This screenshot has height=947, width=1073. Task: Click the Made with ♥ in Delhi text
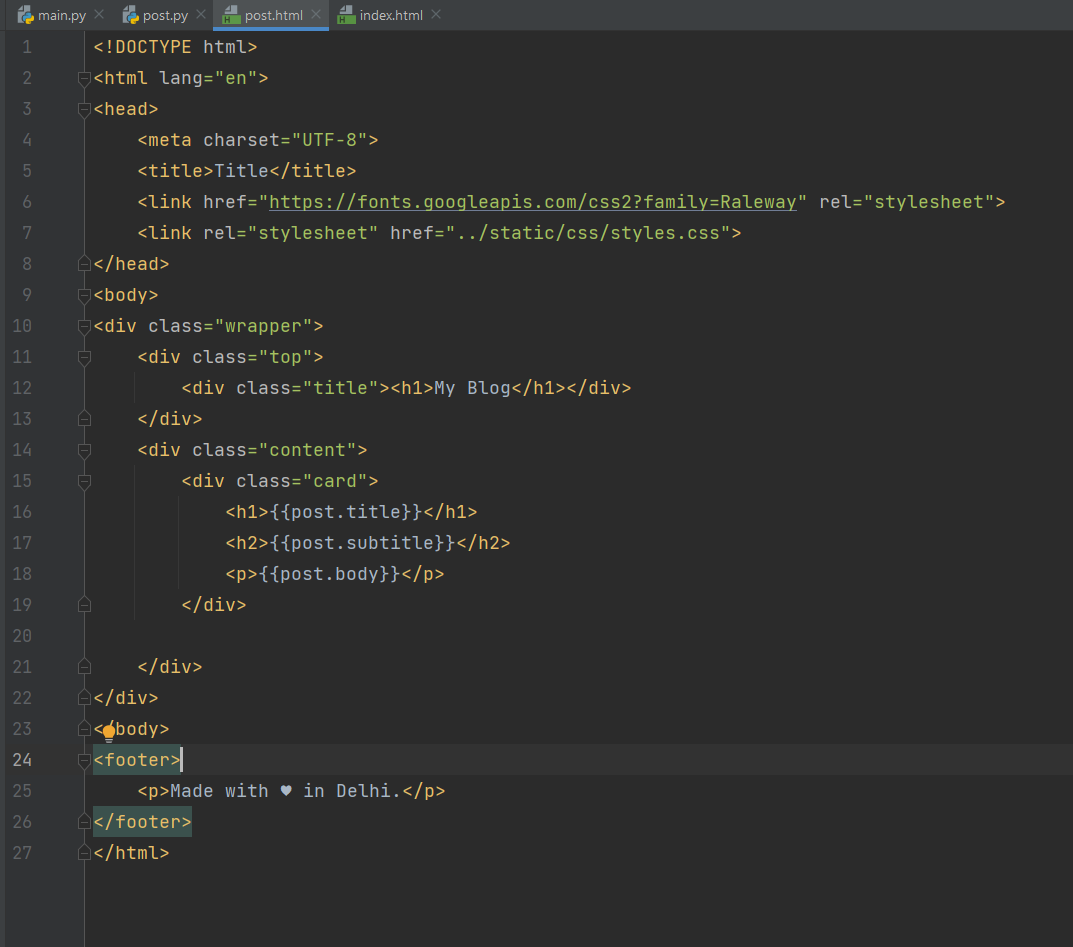285,791
